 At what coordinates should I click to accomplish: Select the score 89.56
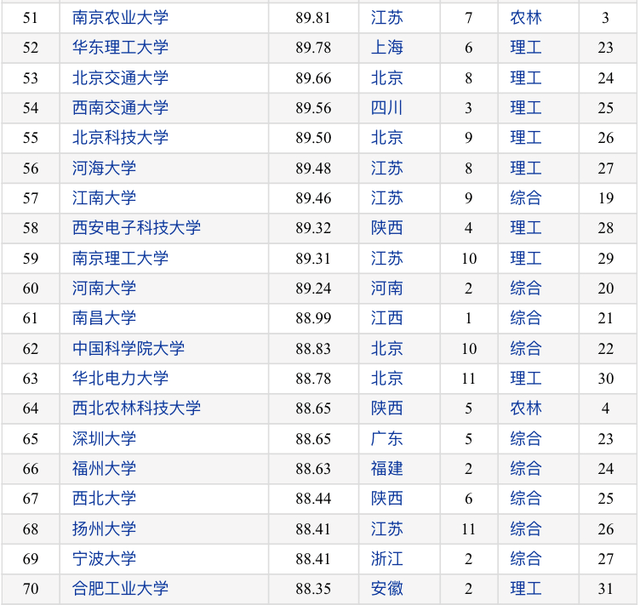[x=313, y=108]
